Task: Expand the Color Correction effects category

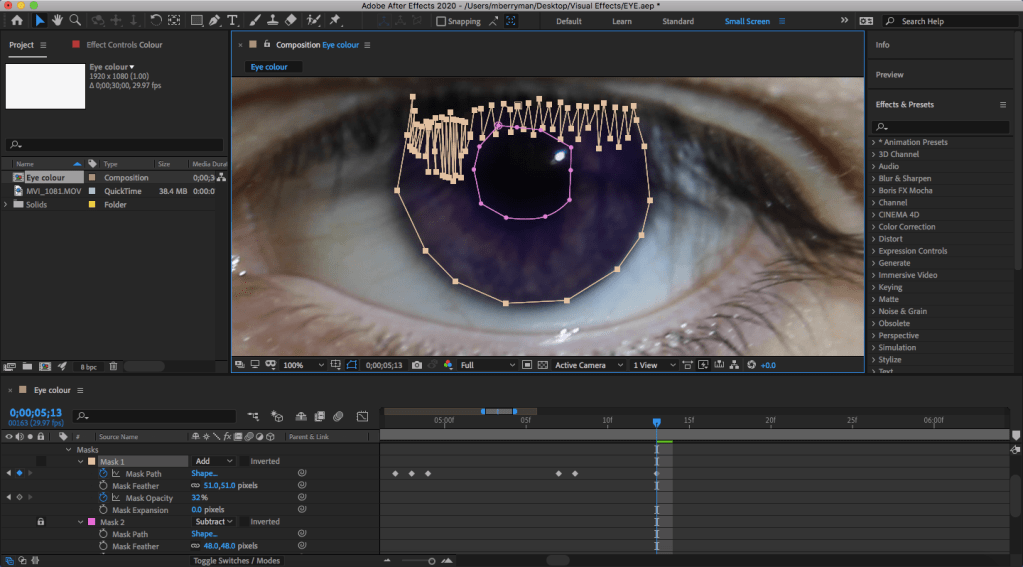Action: pos(906,227)
